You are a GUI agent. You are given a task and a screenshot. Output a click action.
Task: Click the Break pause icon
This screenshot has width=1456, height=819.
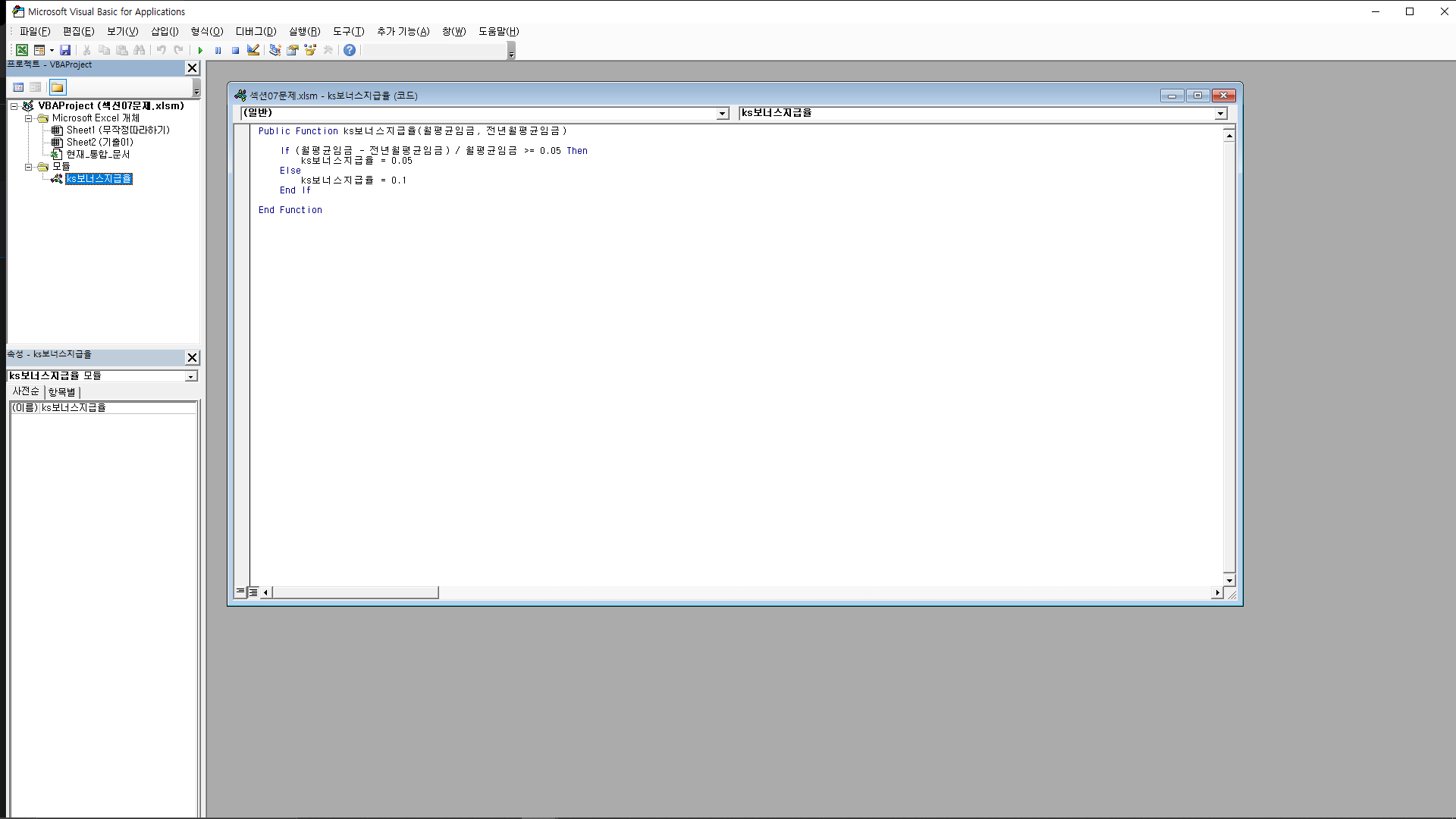[x=218, y=50]
